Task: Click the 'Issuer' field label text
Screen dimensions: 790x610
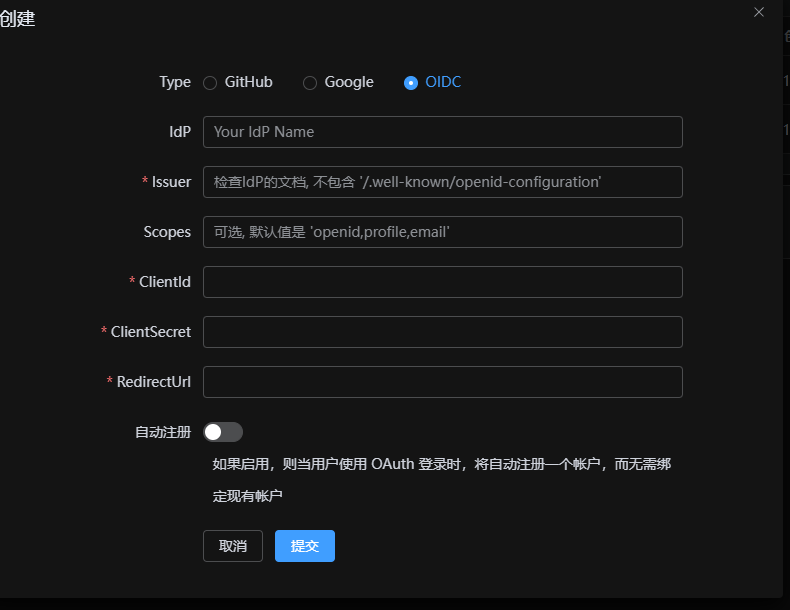Action: [x=171, y=182]
